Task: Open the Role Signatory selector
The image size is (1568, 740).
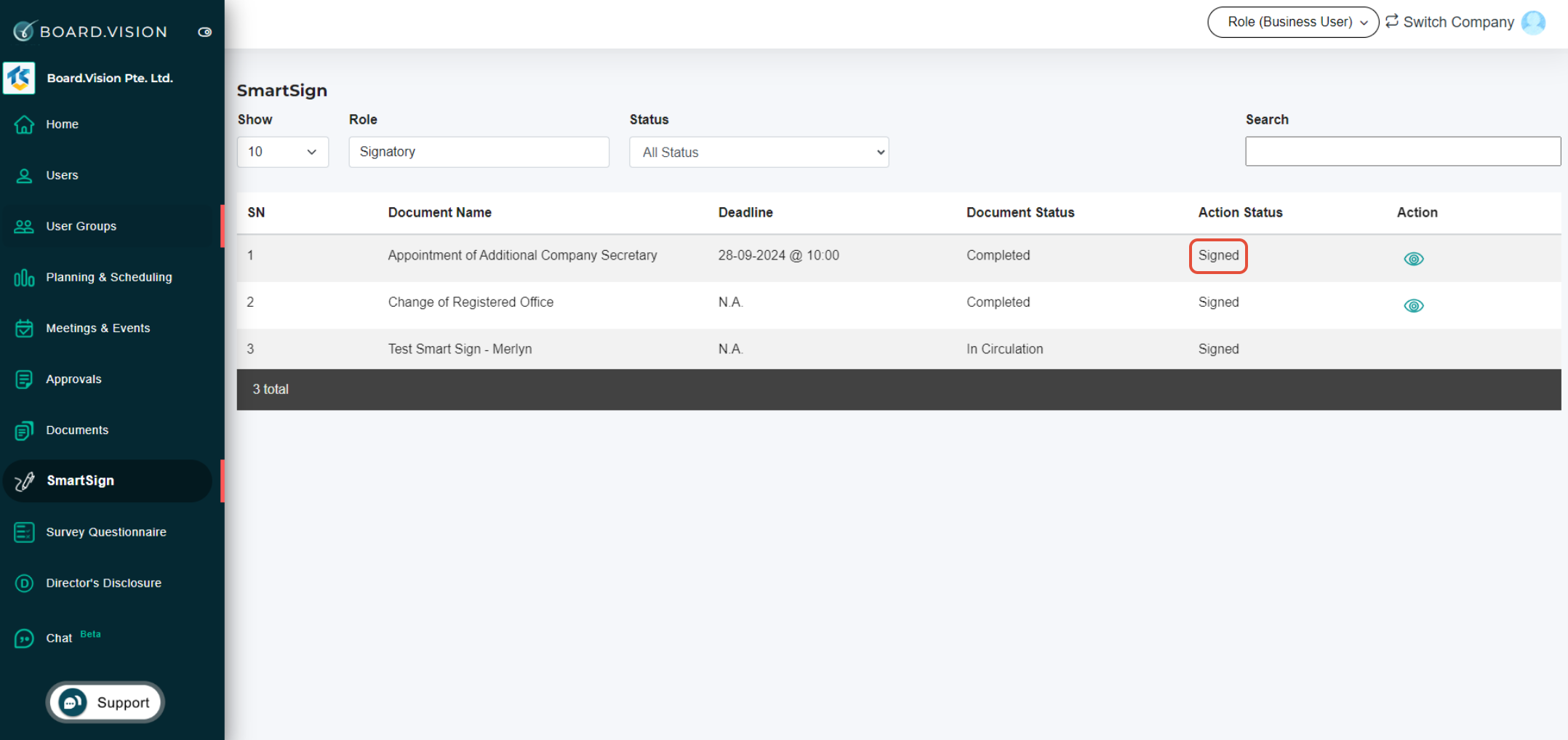Action: click(479, 152)
